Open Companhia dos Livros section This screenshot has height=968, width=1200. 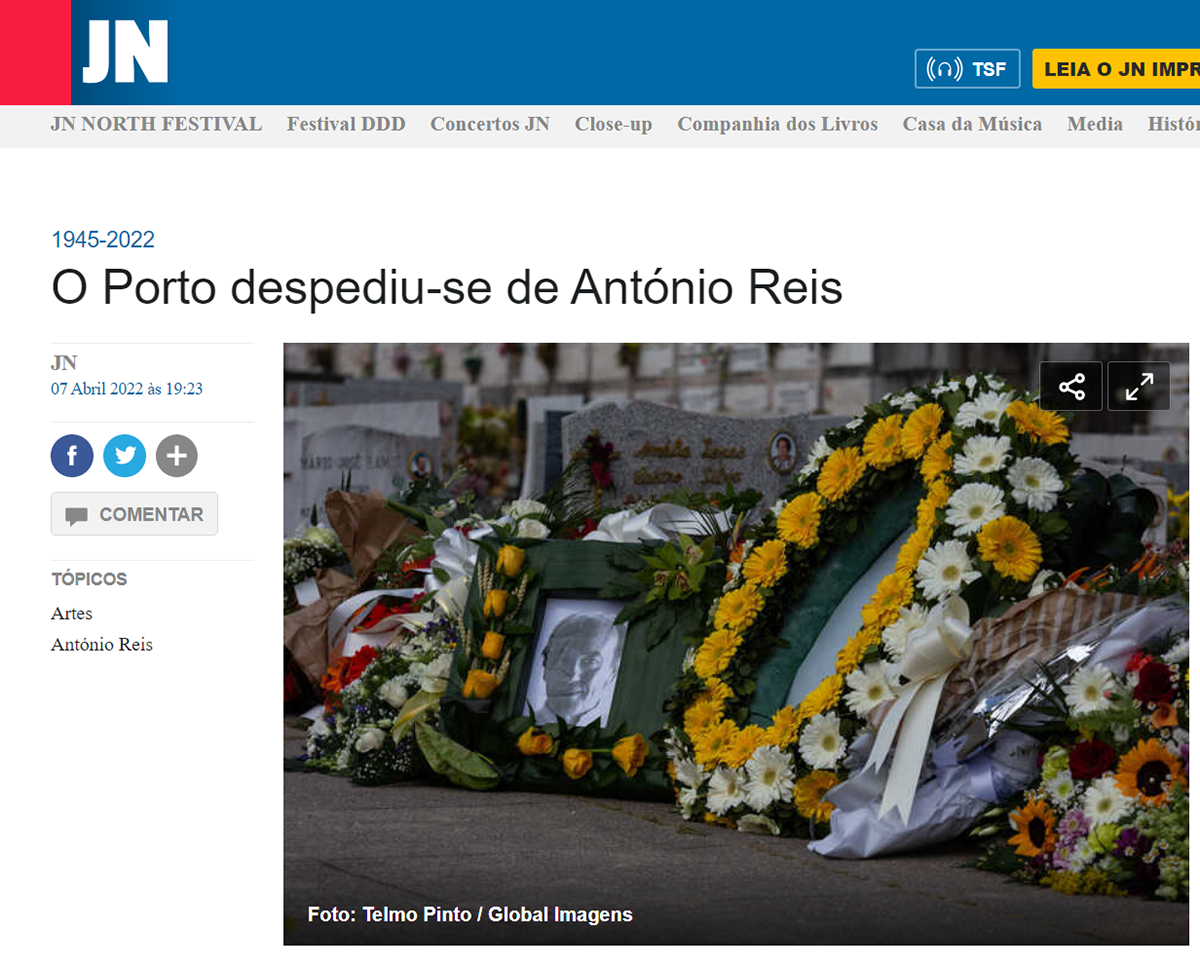pos(777,124)
